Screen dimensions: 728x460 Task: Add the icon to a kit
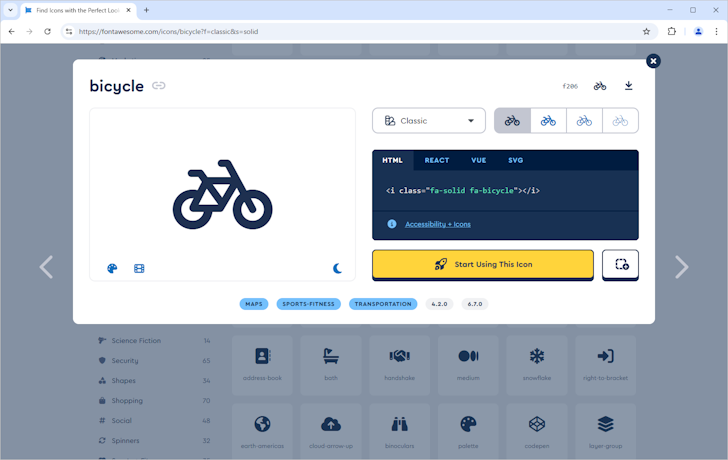[621, 264]
